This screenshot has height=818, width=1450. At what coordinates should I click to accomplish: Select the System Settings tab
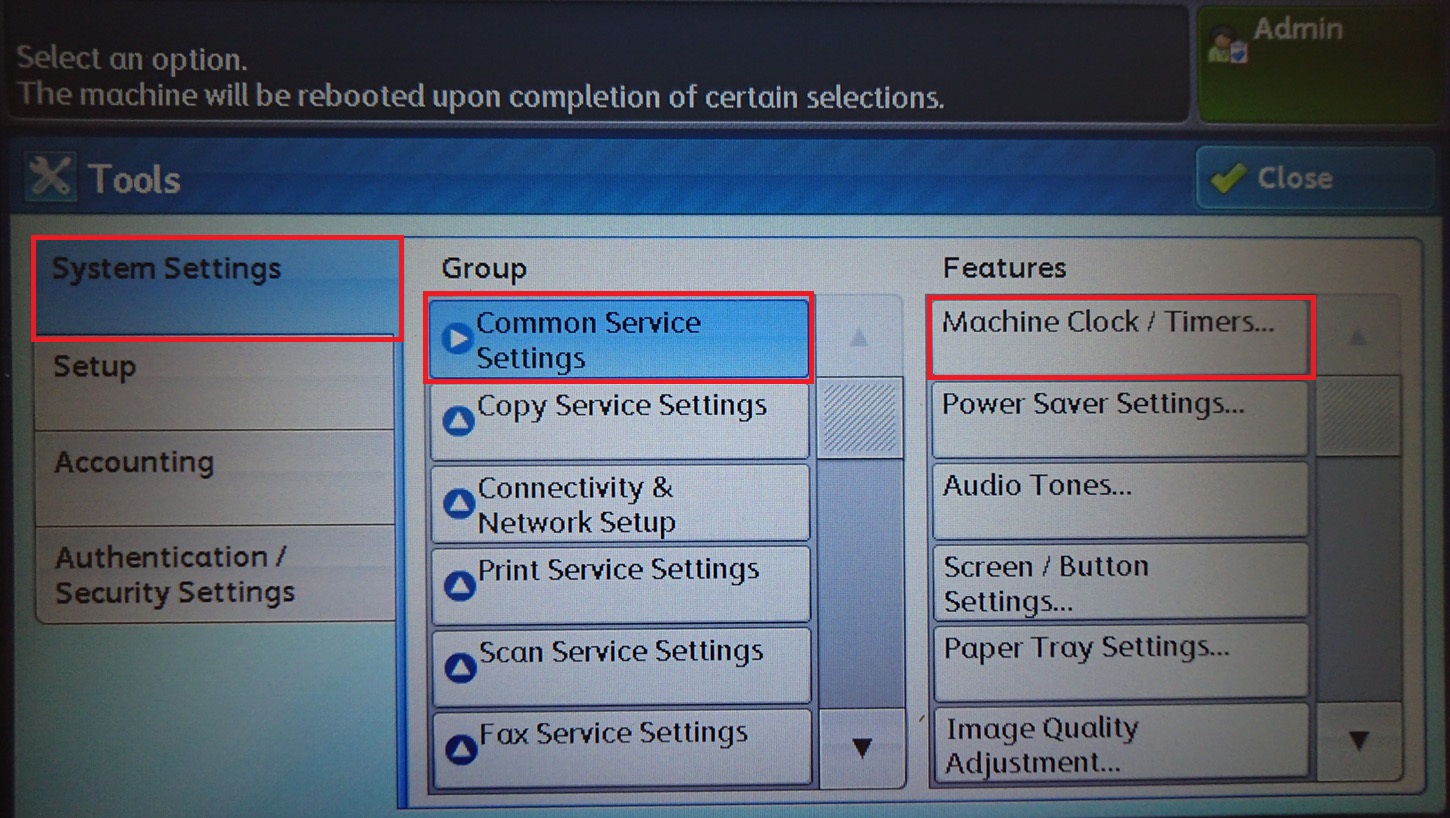[x=215, y=287]
